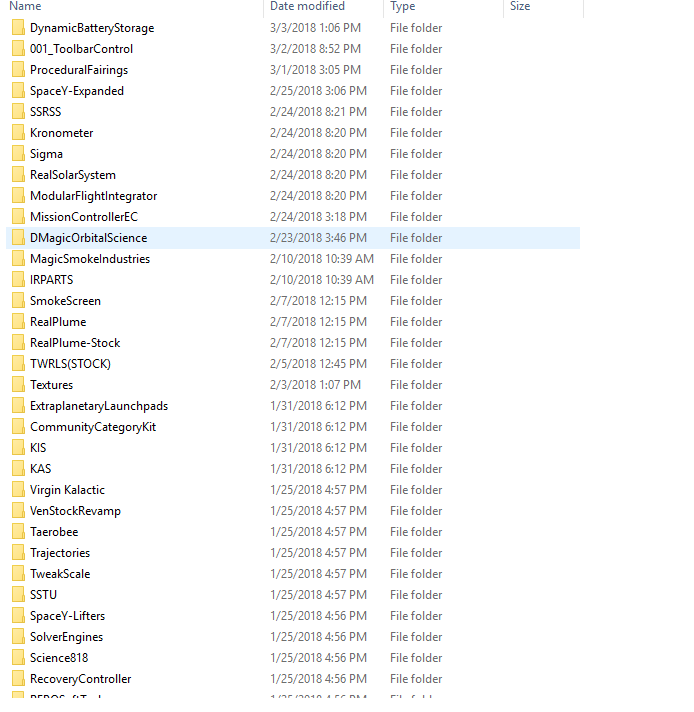The image size is (694, 712).
Task: Select the TweakScale folder name
Action: tap(60, 574)
